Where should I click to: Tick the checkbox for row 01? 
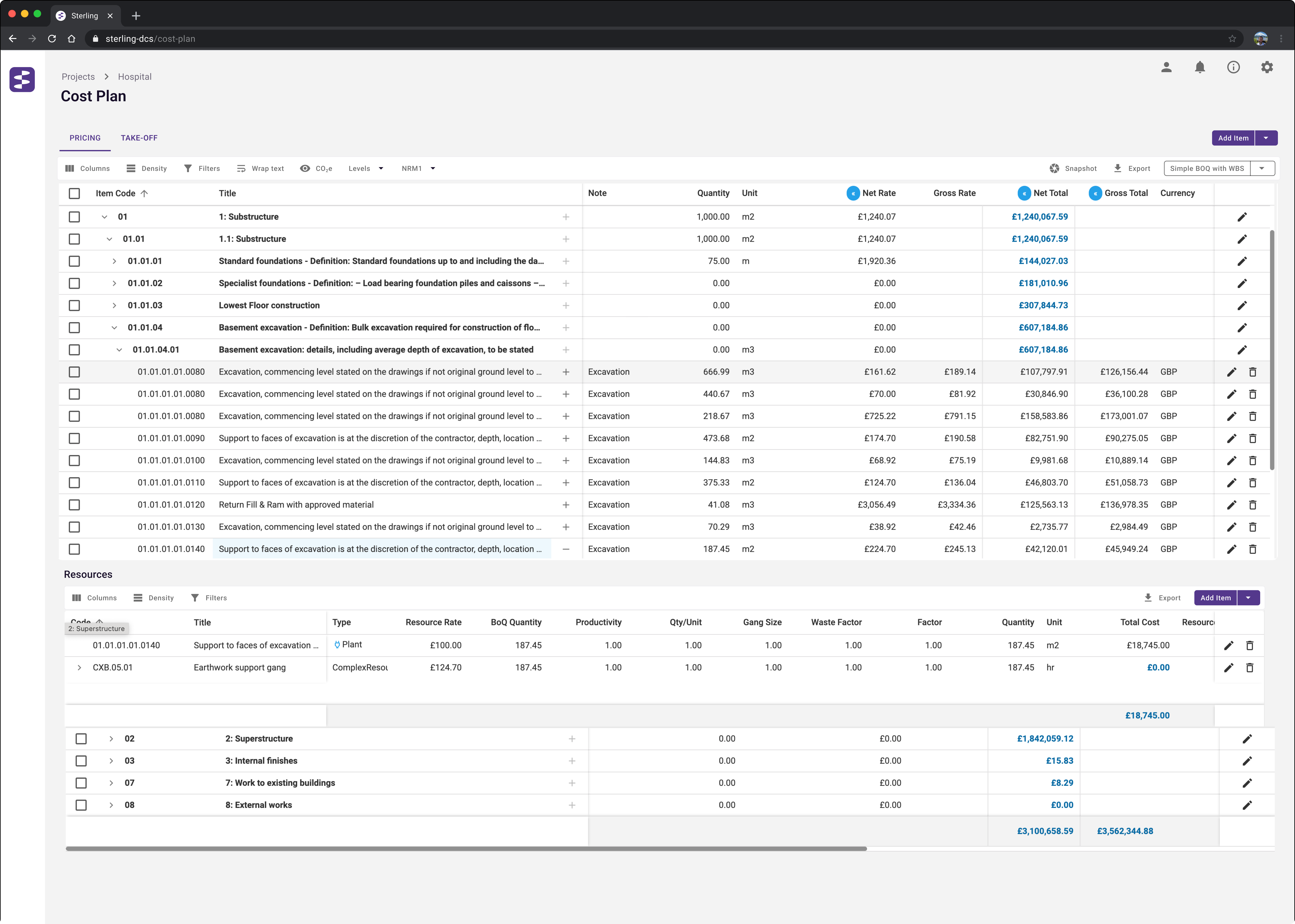[x=74, y=217]
